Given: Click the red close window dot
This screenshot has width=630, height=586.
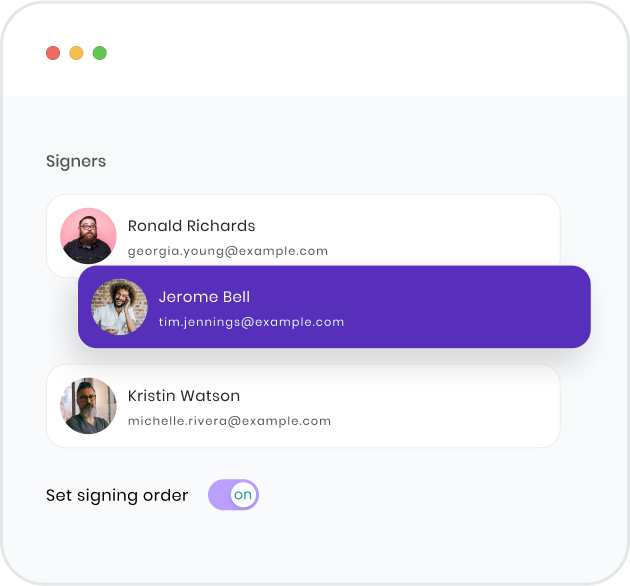Looking at the screenshot, I should click(53, 53).
